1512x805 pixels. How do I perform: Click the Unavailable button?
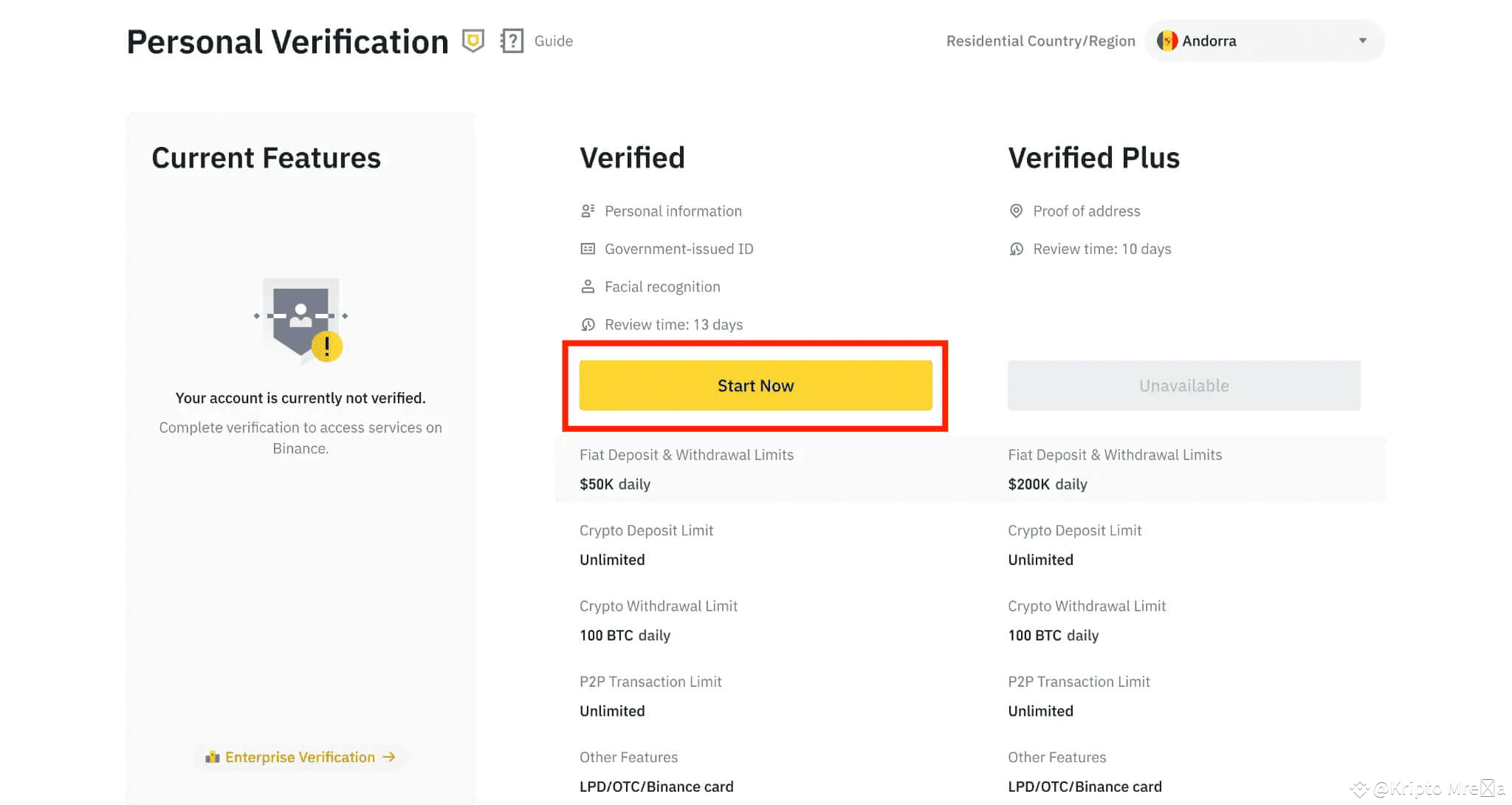click(1183, 386)
